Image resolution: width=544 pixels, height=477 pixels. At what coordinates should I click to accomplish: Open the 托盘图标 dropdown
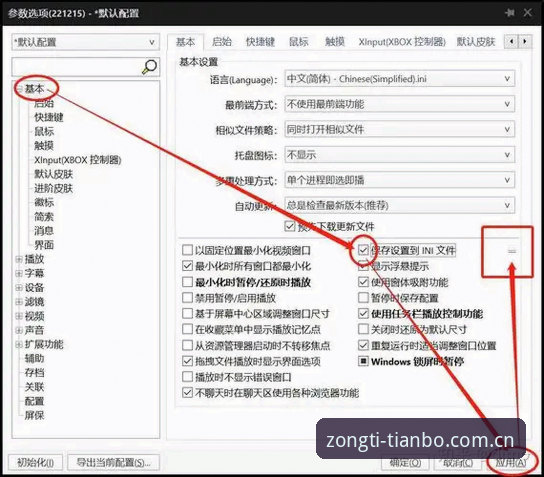coord(399,155)
